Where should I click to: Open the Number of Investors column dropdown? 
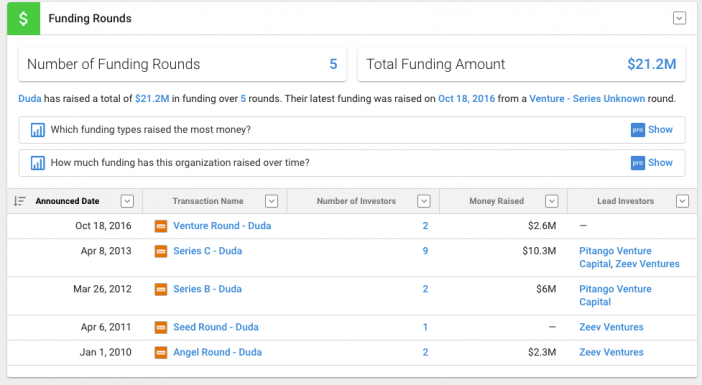point(424,201)
